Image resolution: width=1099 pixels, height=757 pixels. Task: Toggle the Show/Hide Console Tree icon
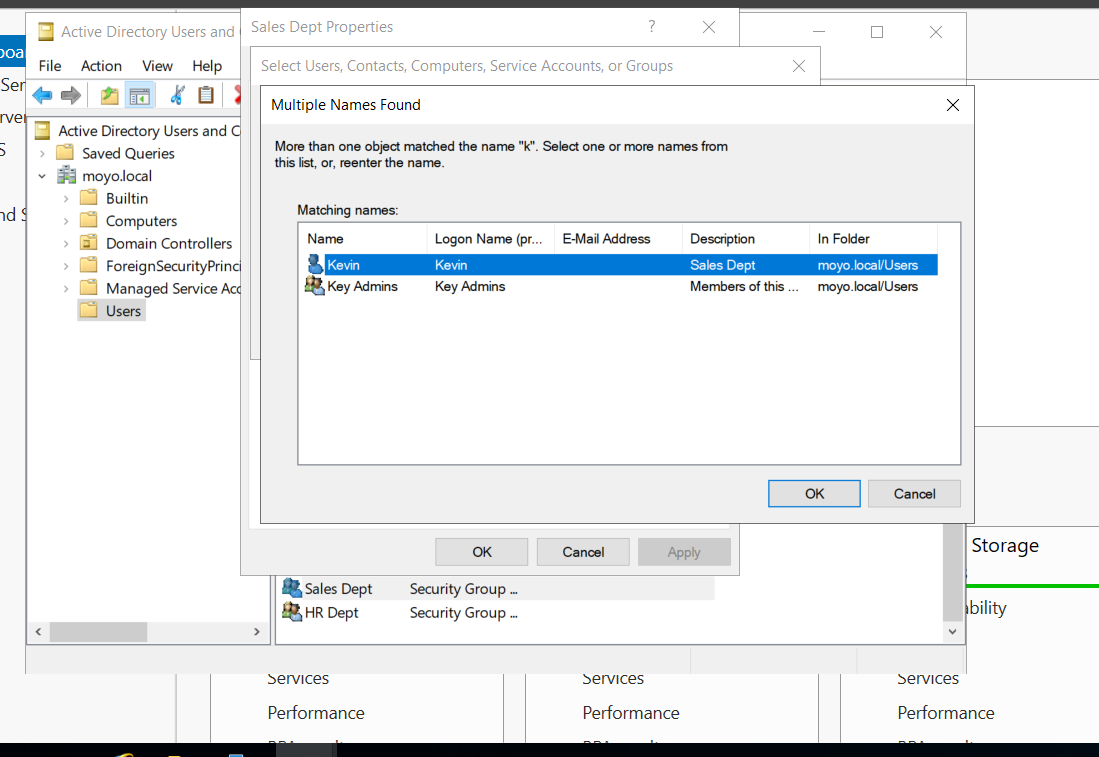click(140, 95)
